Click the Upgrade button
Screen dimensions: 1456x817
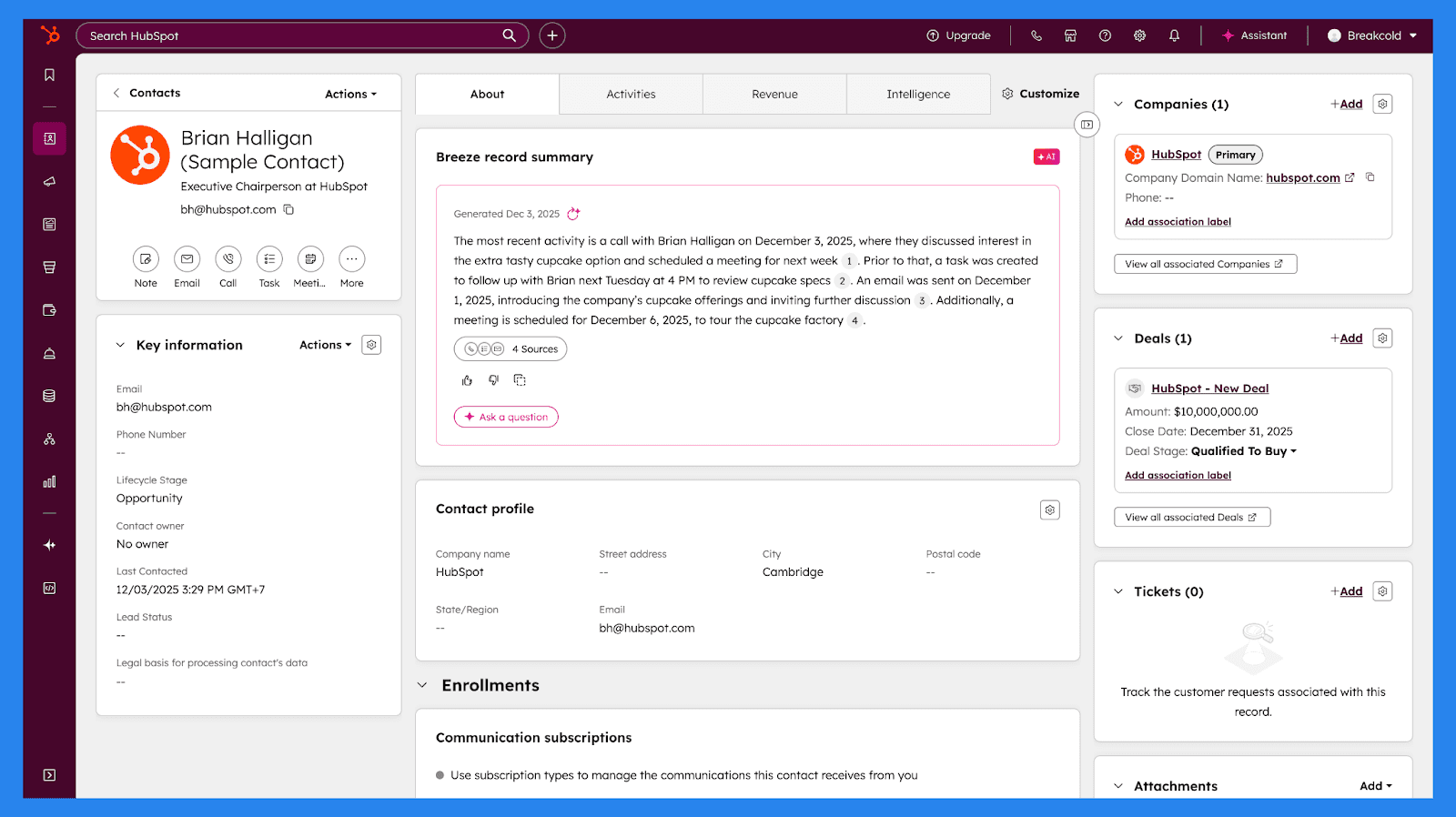pyautogui.click(x=958, y=35)
